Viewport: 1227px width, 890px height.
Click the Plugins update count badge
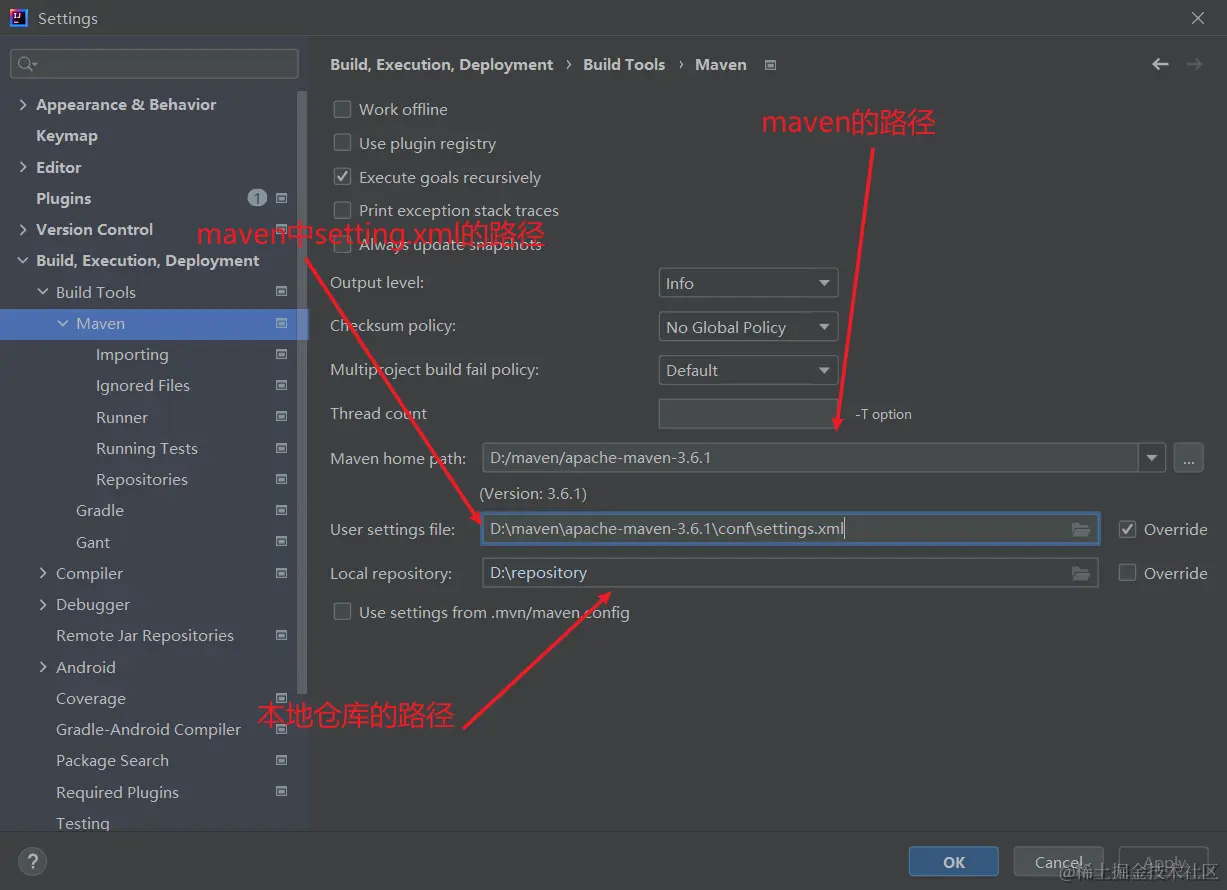pos(257,198)
